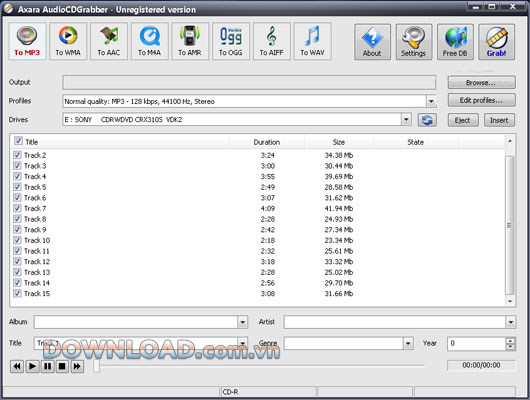Uncheck Track 13 checkbox
This screenshot has width=530, height=400.
(x=17, y=272)
